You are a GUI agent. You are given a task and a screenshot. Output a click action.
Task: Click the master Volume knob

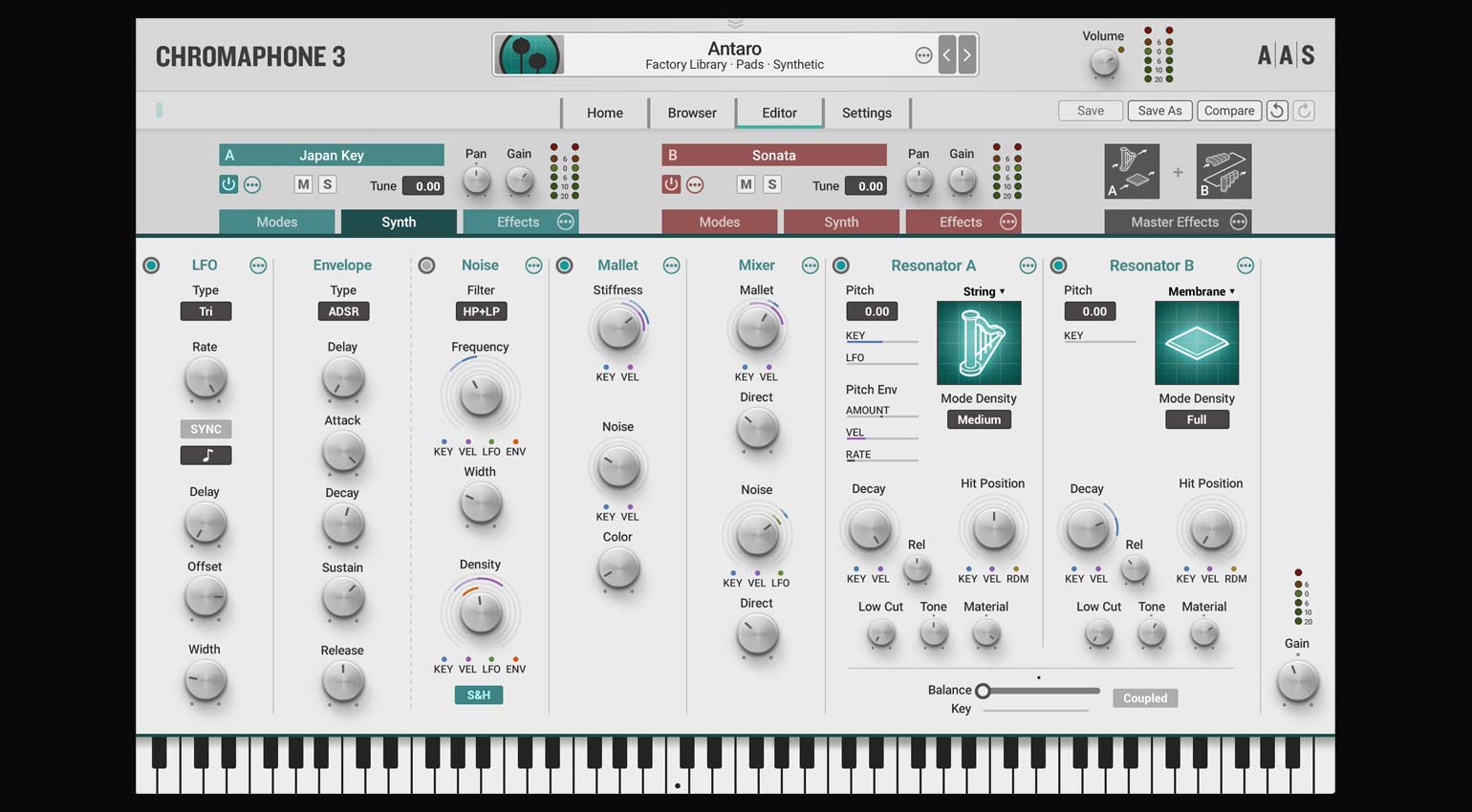coord(1104,64)
